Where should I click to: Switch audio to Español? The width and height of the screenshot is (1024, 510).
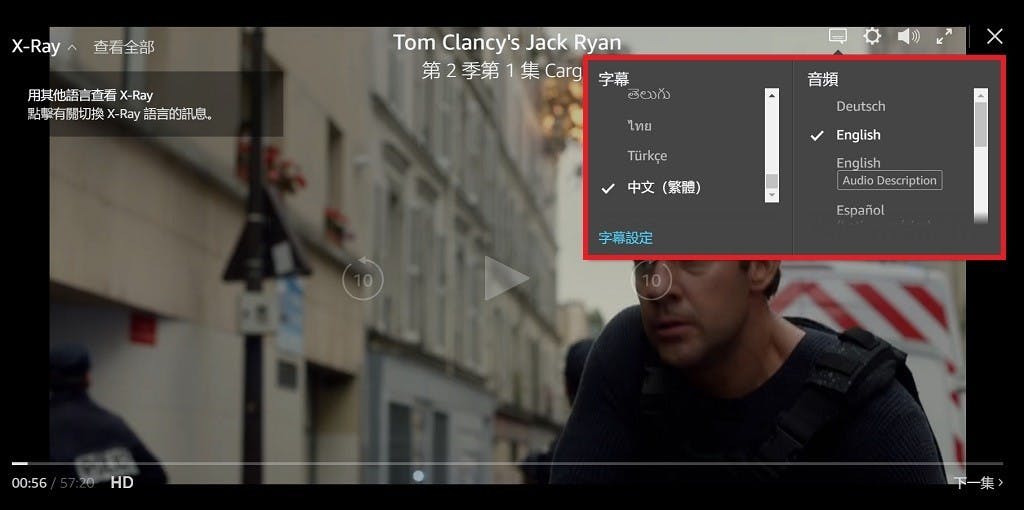click(860, 210)
